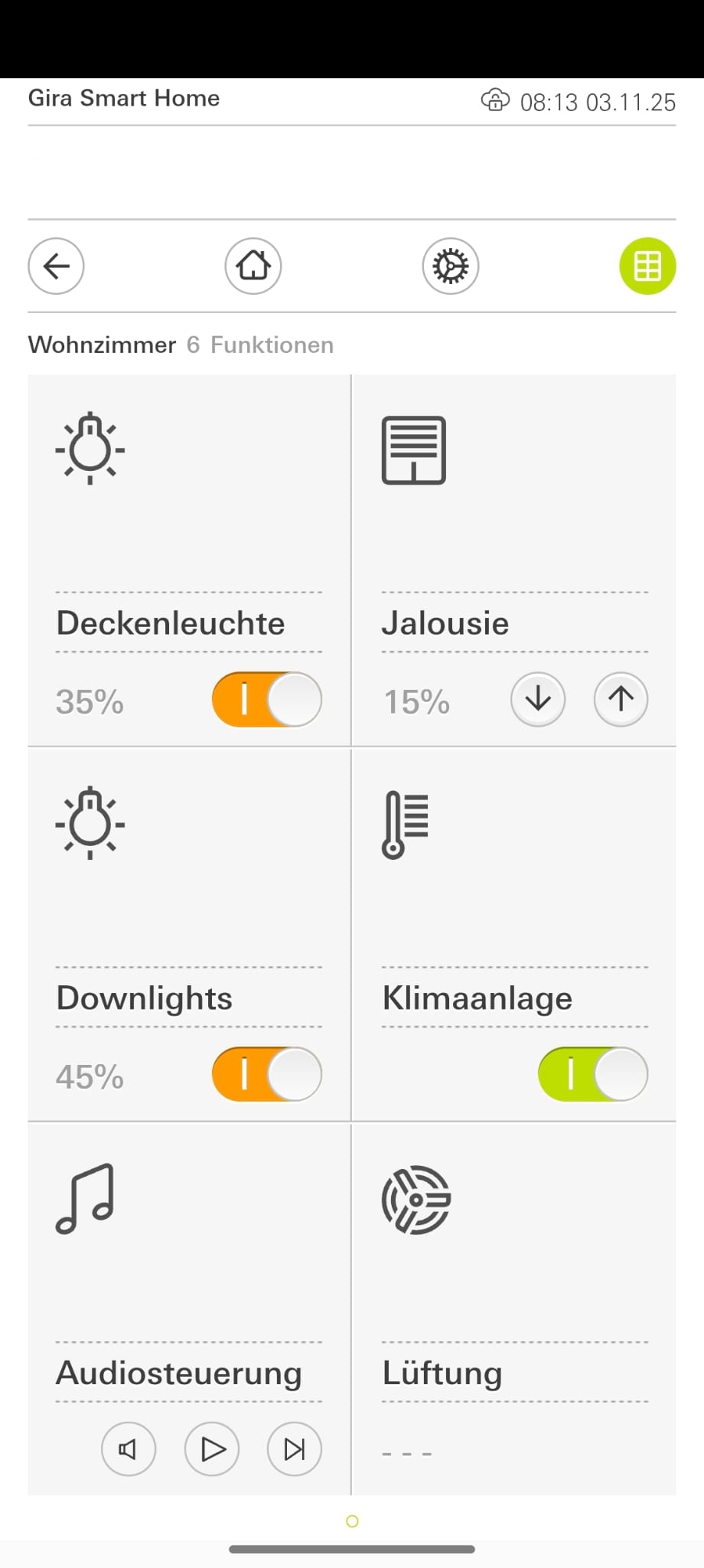704x1568 pixels.
Task: Lower the Jalousie with down arrow
Action: (x=538, y=699)
